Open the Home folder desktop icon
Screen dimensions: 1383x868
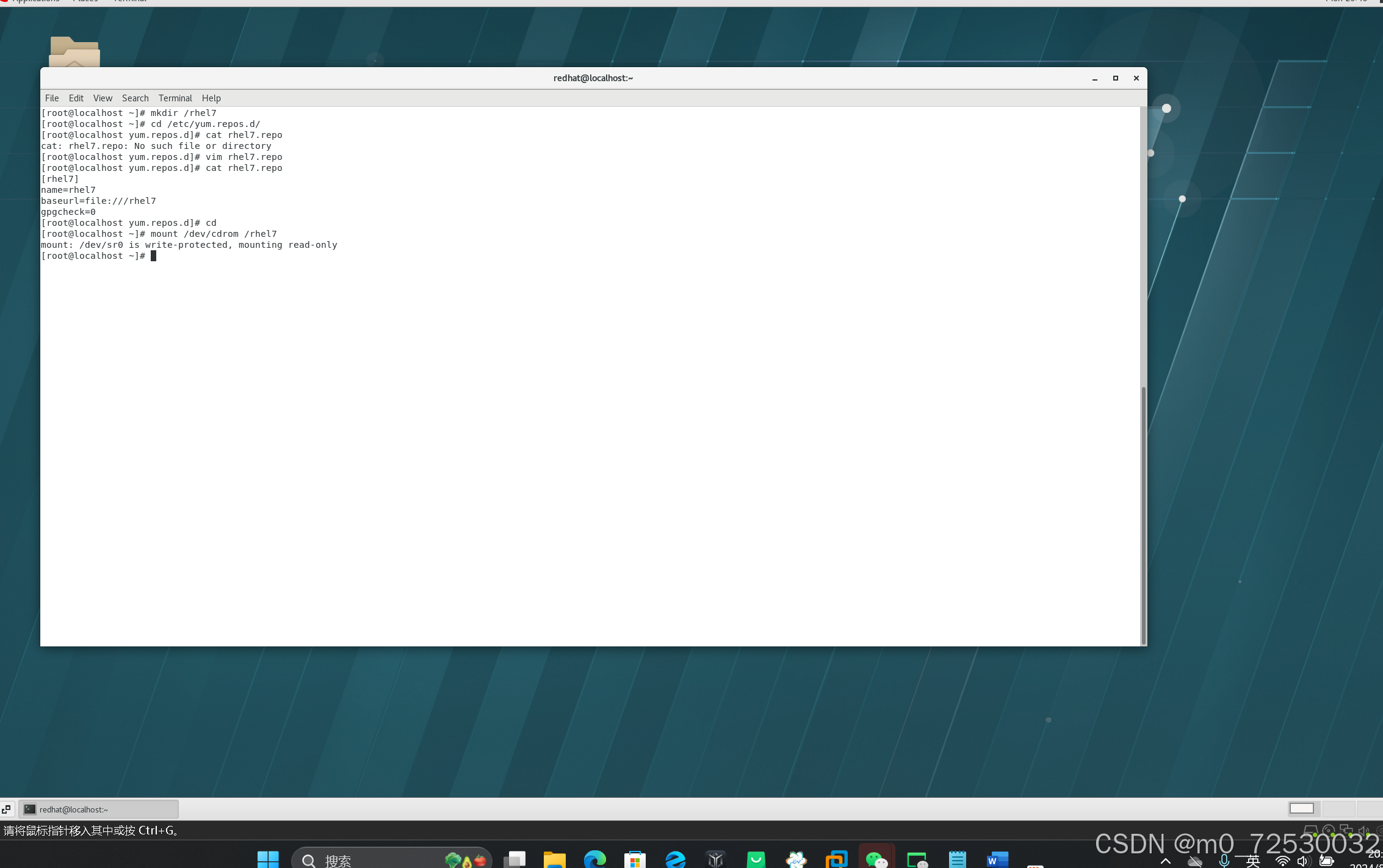[74, 52]
